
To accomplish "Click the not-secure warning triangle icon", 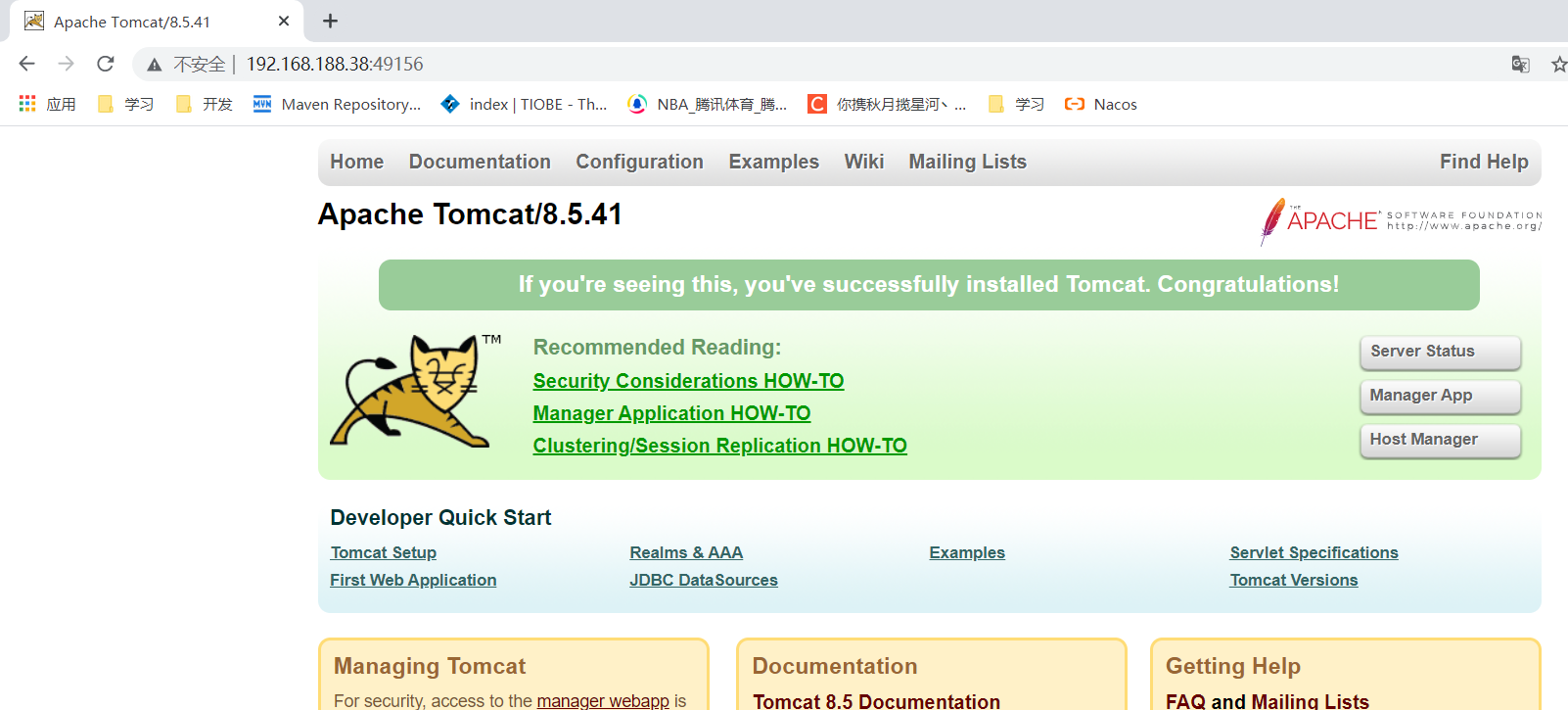I will [x=154, y=65].
